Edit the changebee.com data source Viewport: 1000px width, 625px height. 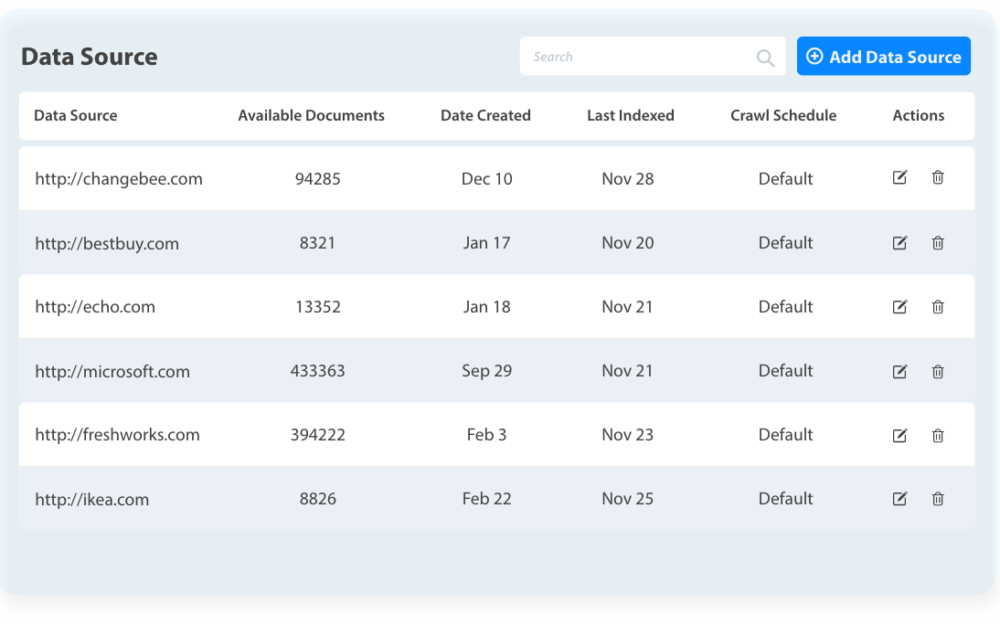click(x=899, y=177)
